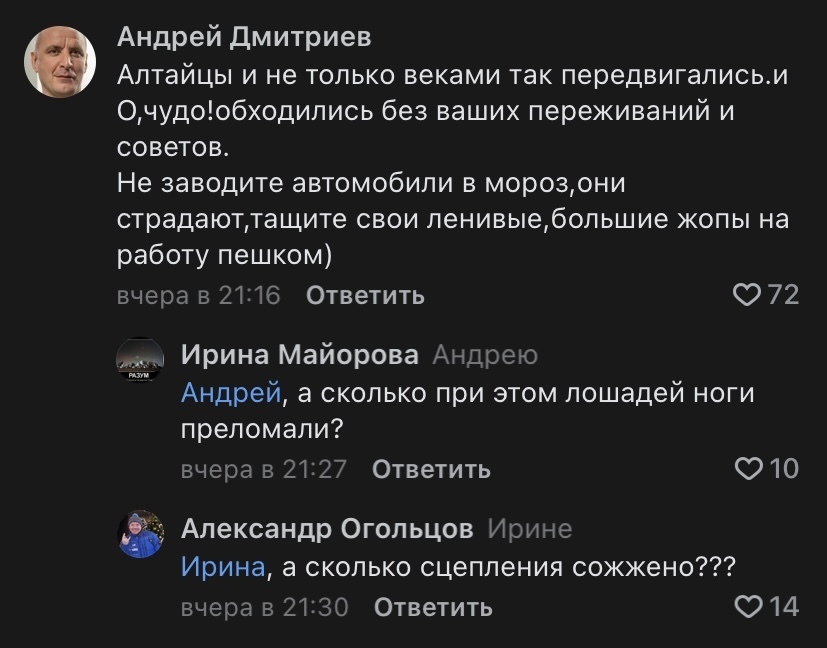827x648 pixels.
Task: Click the blue 'Андрей' mention
Action: point(230,393)
